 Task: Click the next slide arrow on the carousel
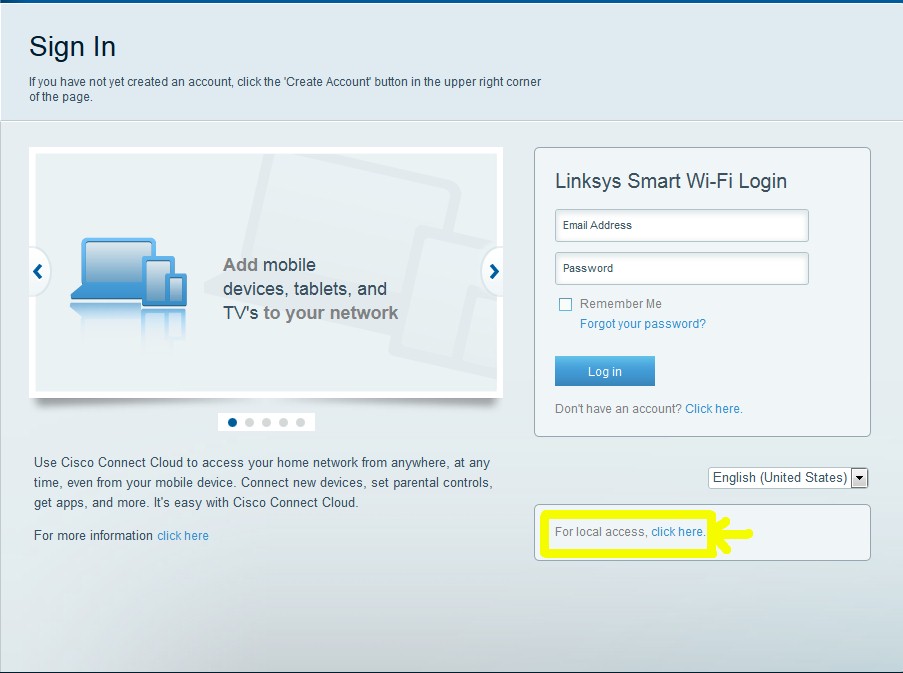(x=494, y=271)
